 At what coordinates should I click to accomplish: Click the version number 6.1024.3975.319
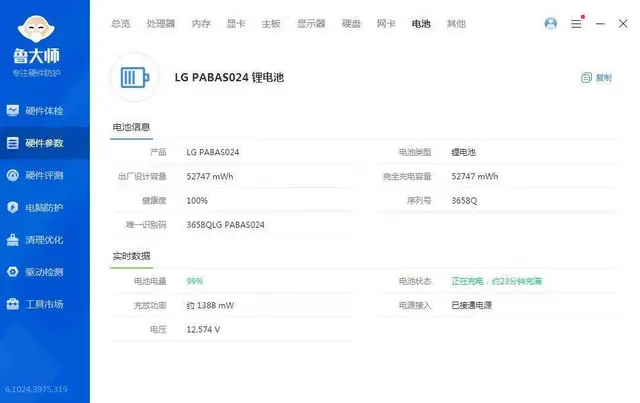coord(36,389)
